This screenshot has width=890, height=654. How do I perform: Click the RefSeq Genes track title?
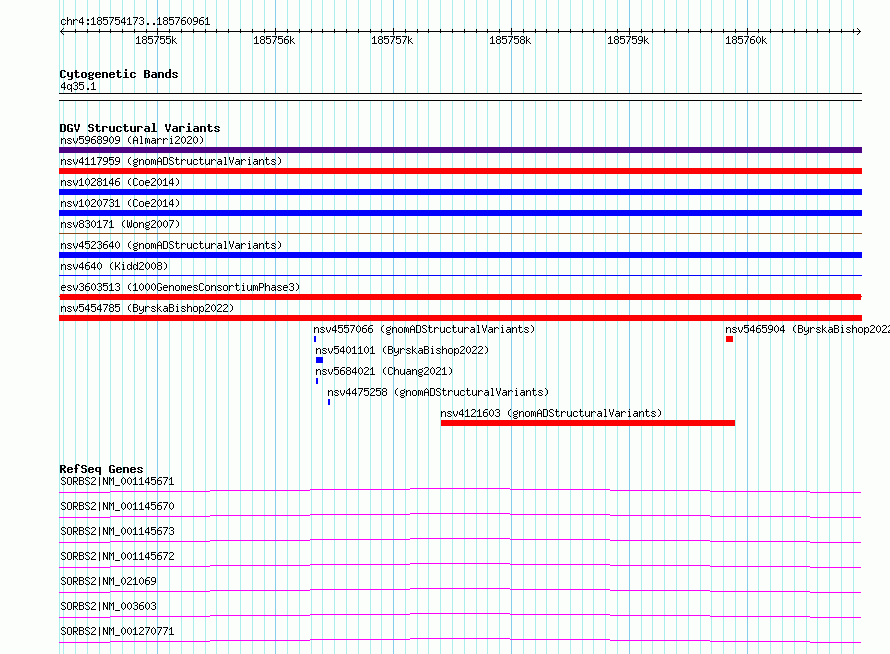pos(101,469)
